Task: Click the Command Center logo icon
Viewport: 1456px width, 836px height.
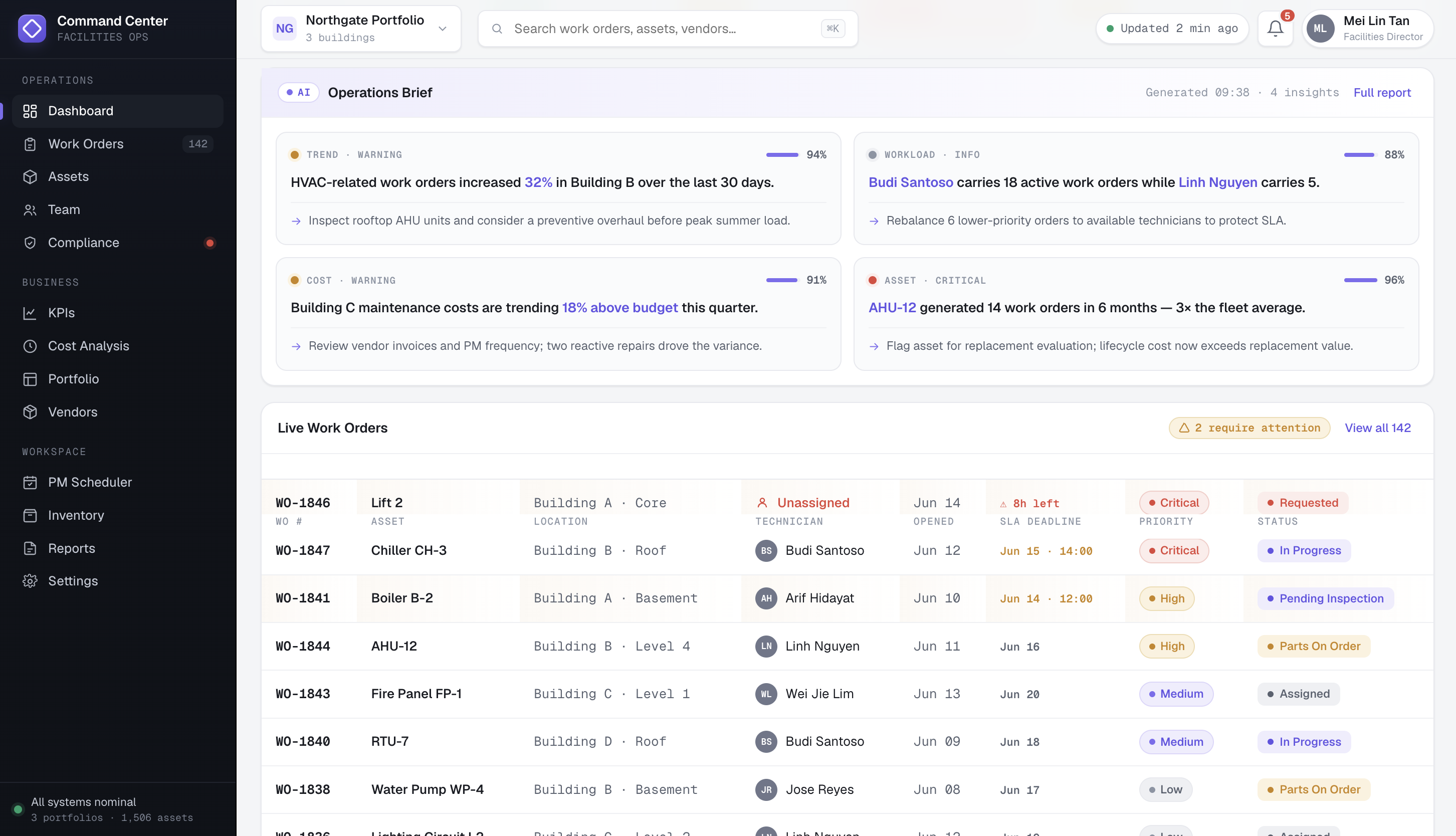Action: coord(32,28)
